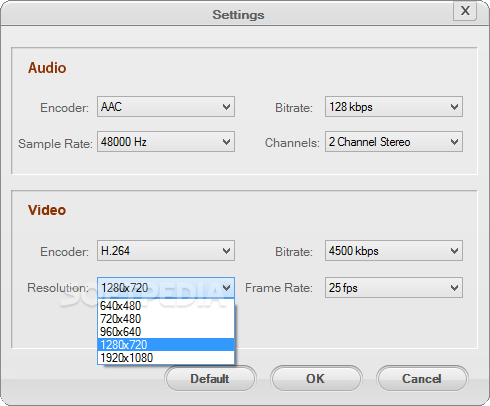The height and width of the screenshot is (406, 490).
Task: Click the Cancel button
Action: click(x=422, y=379)
